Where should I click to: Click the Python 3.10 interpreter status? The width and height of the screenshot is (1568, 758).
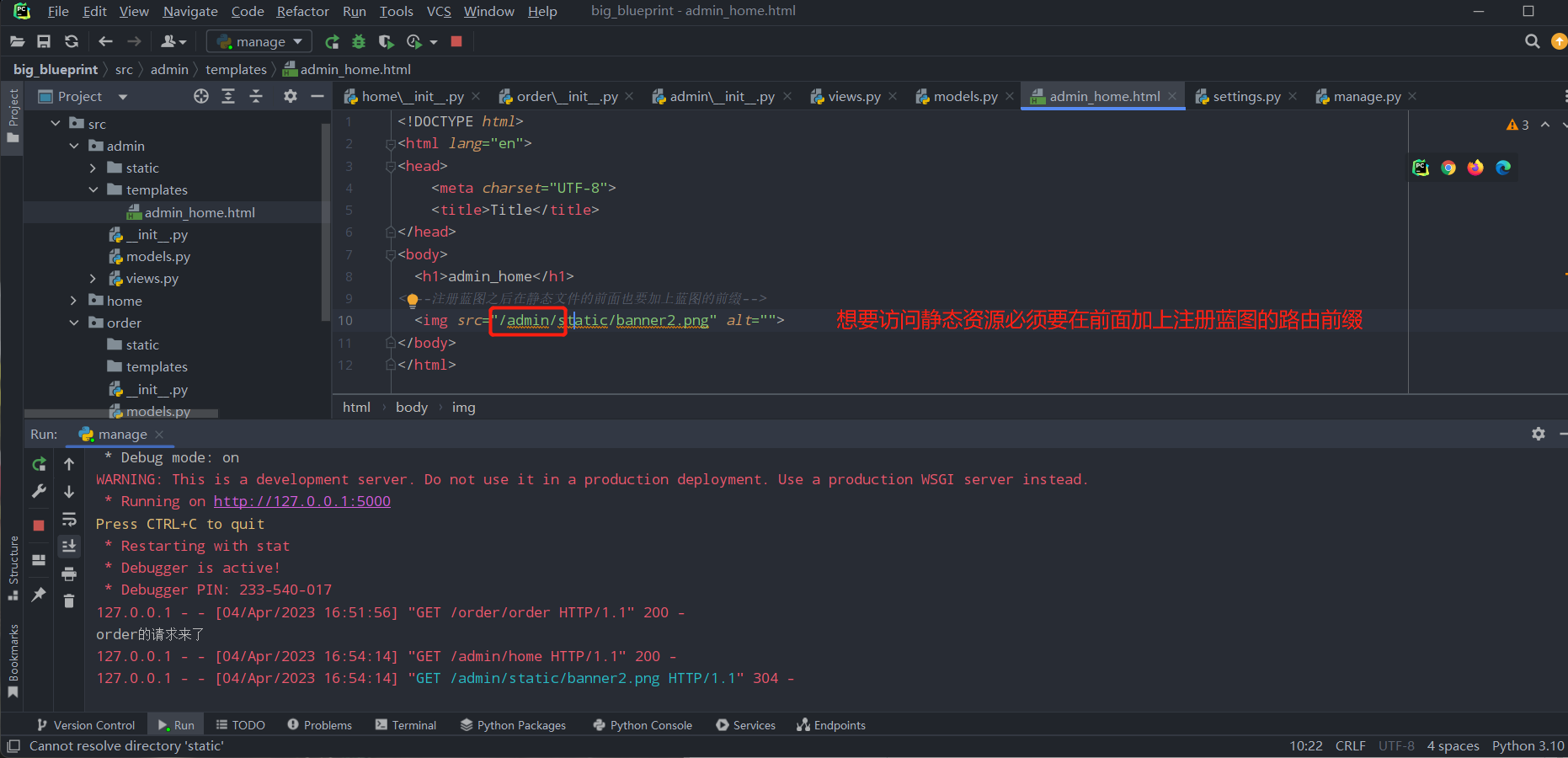click(x=1528, y=746)
